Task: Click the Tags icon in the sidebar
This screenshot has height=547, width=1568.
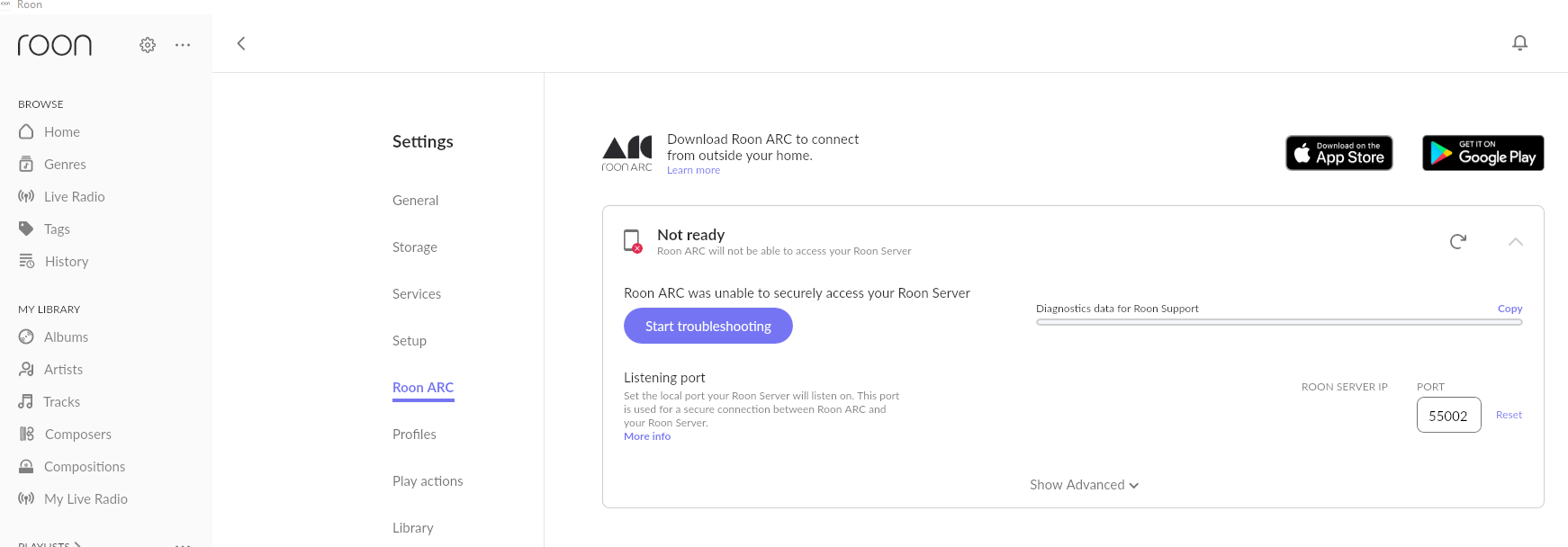Action: coord(27,229)
